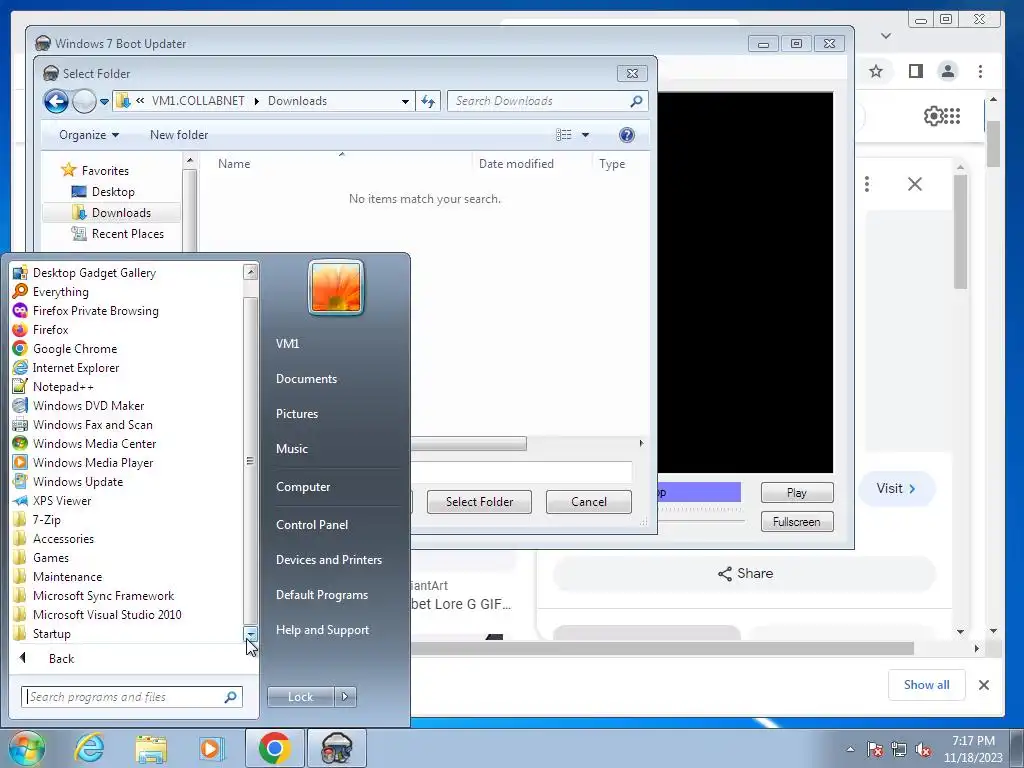Open Pictures from Start menu
This screenshot has width=1024, height=768.
tap(297, 414)
